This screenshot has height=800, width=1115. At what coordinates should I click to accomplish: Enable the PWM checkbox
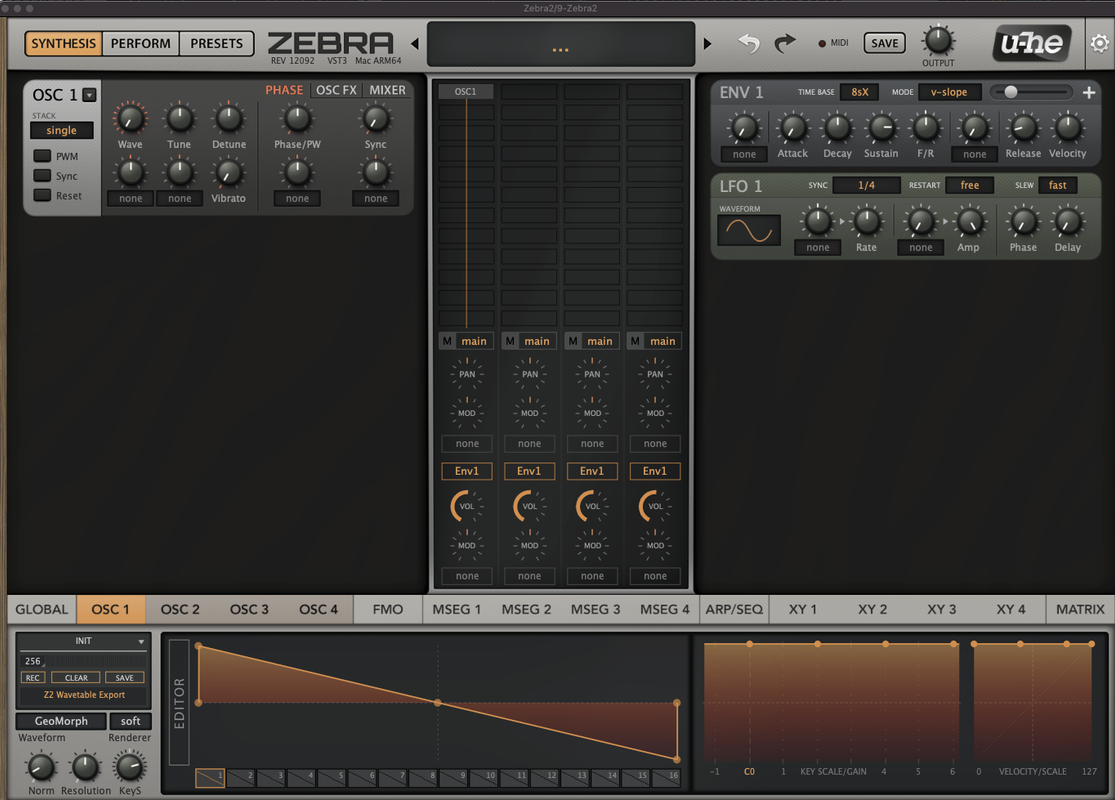click(43, 156)
